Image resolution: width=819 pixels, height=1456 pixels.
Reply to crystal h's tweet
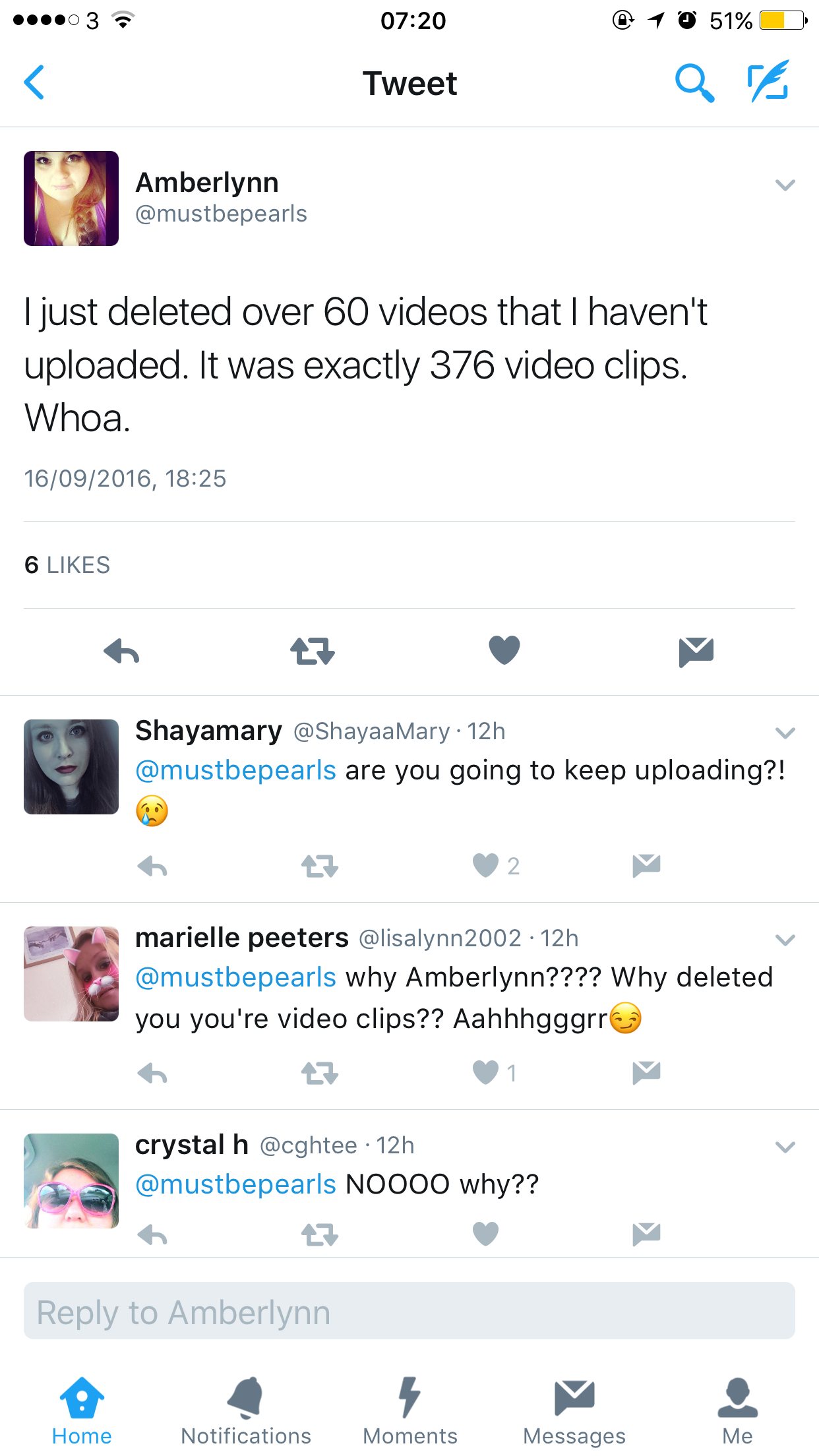tap(152, 1234)
